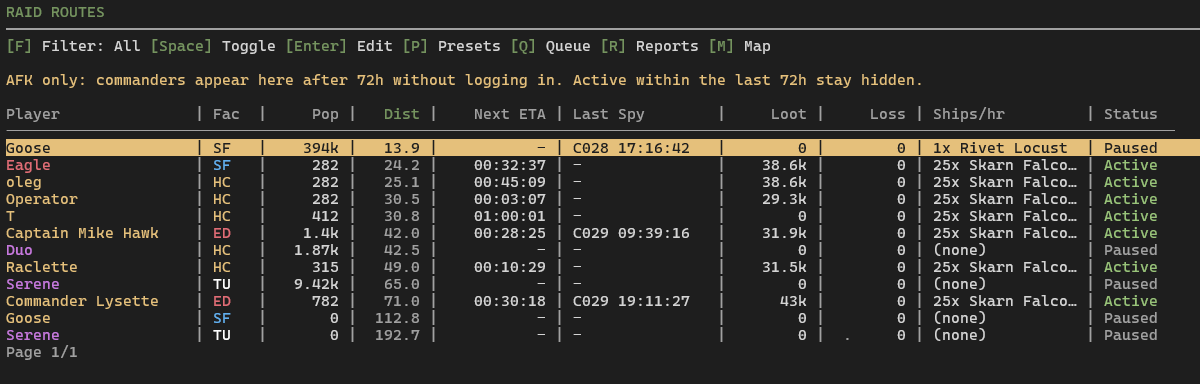This screenshot has width=1200, height=384.
Task: Select the Eagle player row
Action: [600, 165]
